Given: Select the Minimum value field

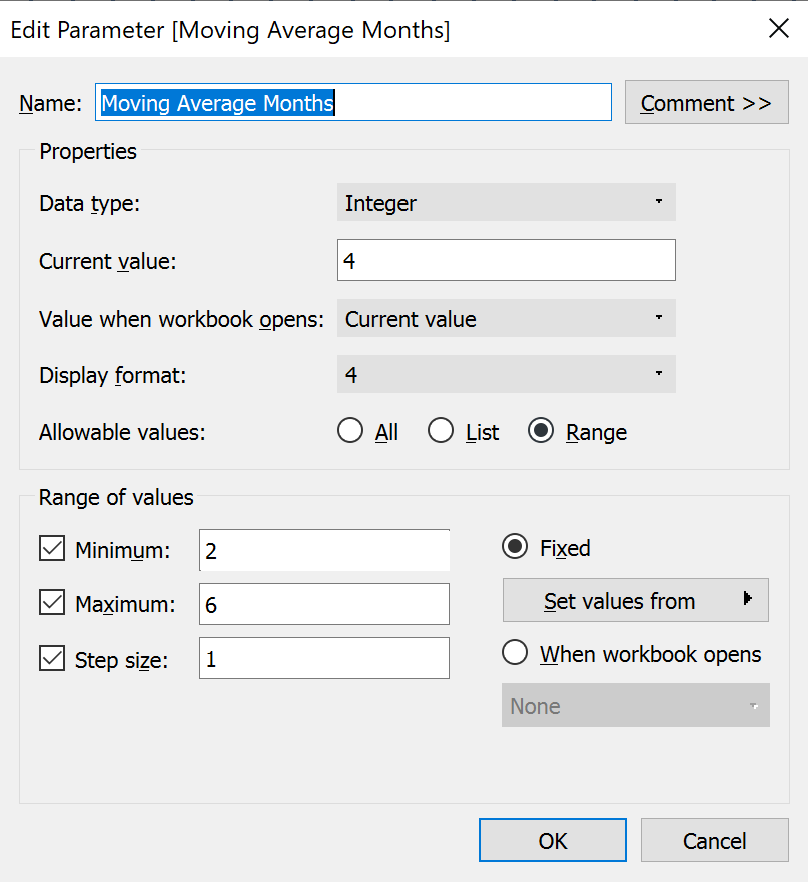Looking at the screenshot, I should pos(323,548).
